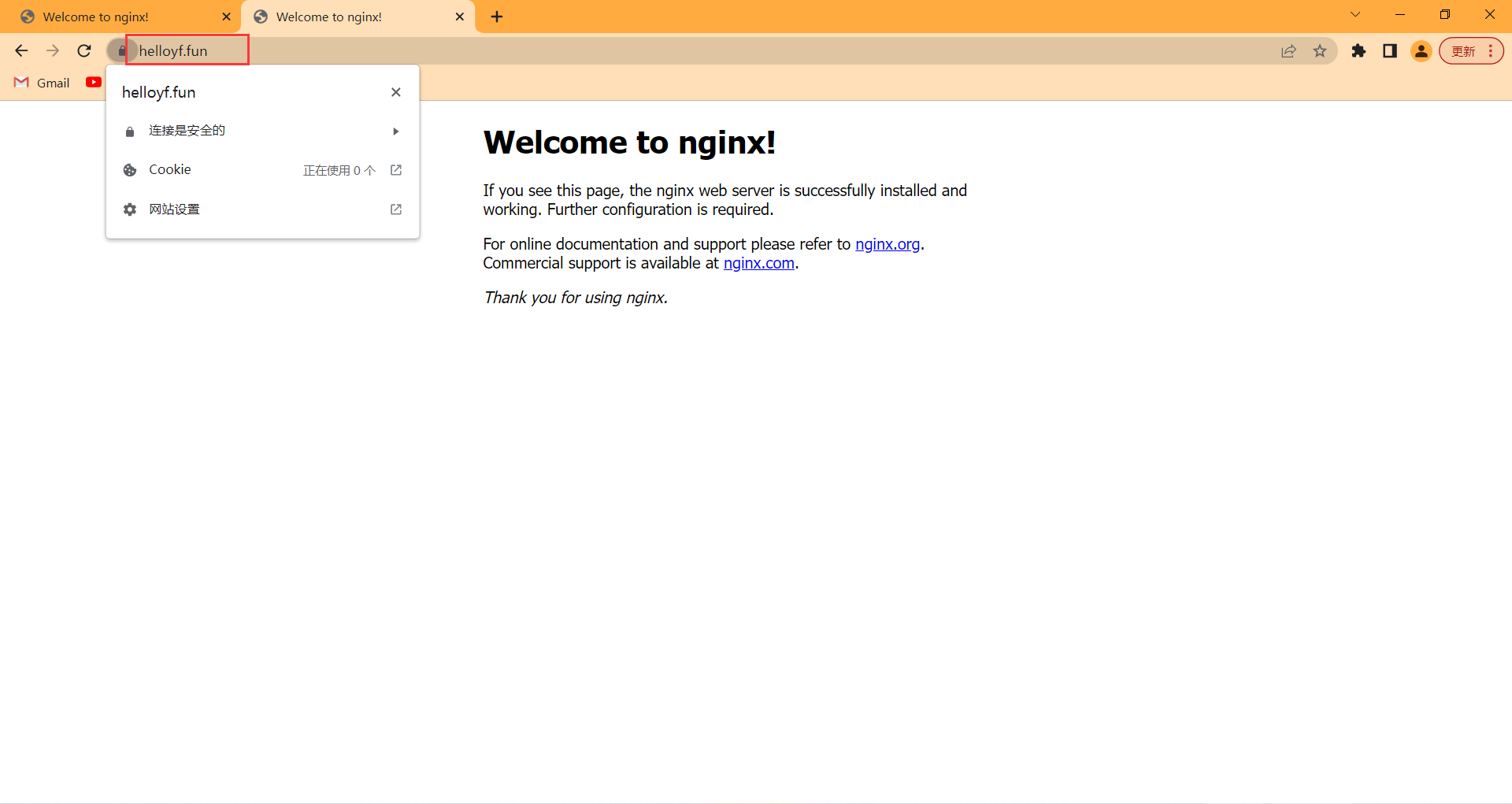Image resolution: width=1512 pixels, height=804 pixels.
Task: Switch to the first Welcome to nginx tab
Action: 120,17
